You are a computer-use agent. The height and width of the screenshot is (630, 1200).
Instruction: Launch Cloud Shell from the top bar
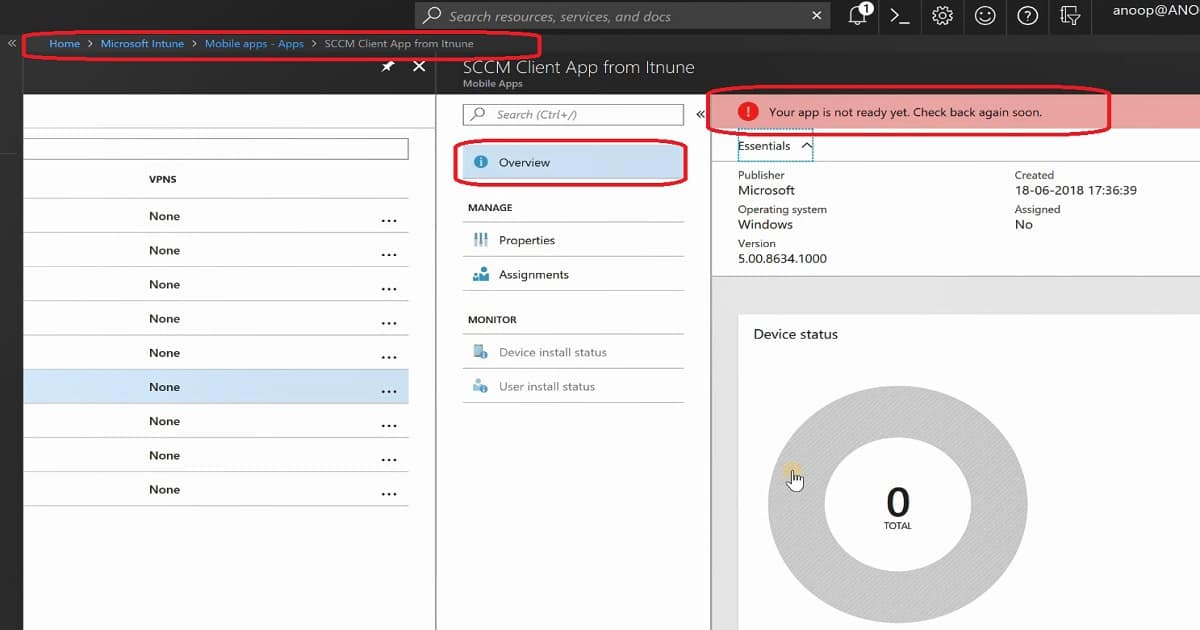click(900, 16)
